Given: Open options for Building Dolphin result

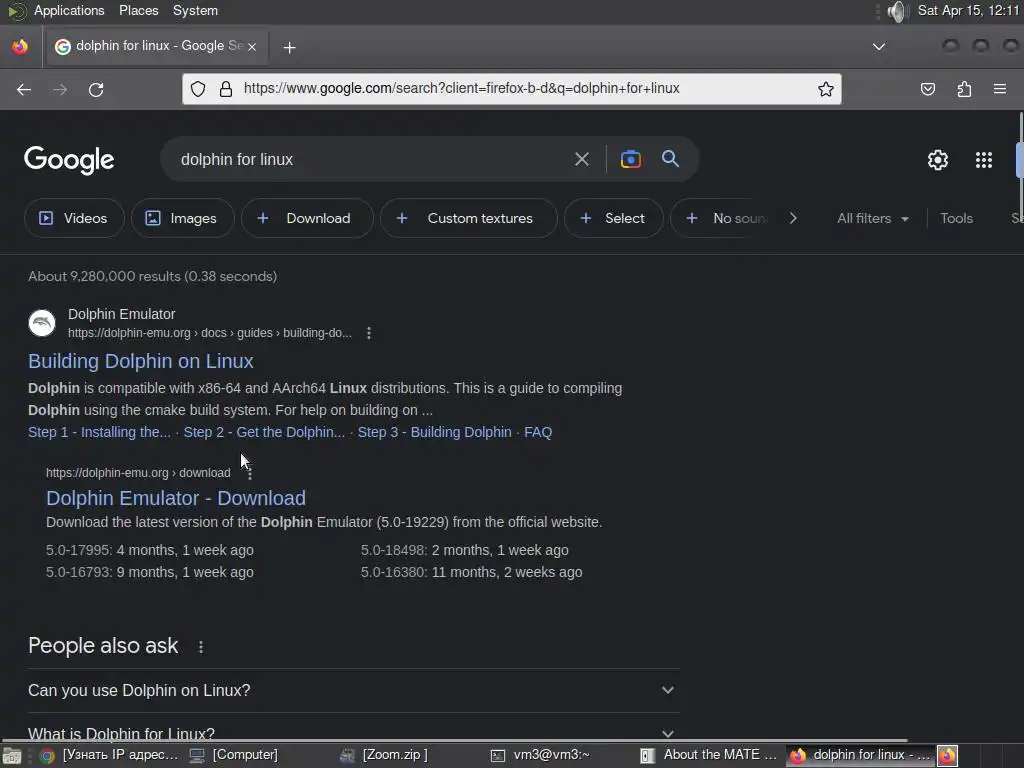Looking at the screenshot, I should click(x=369, y=333).
